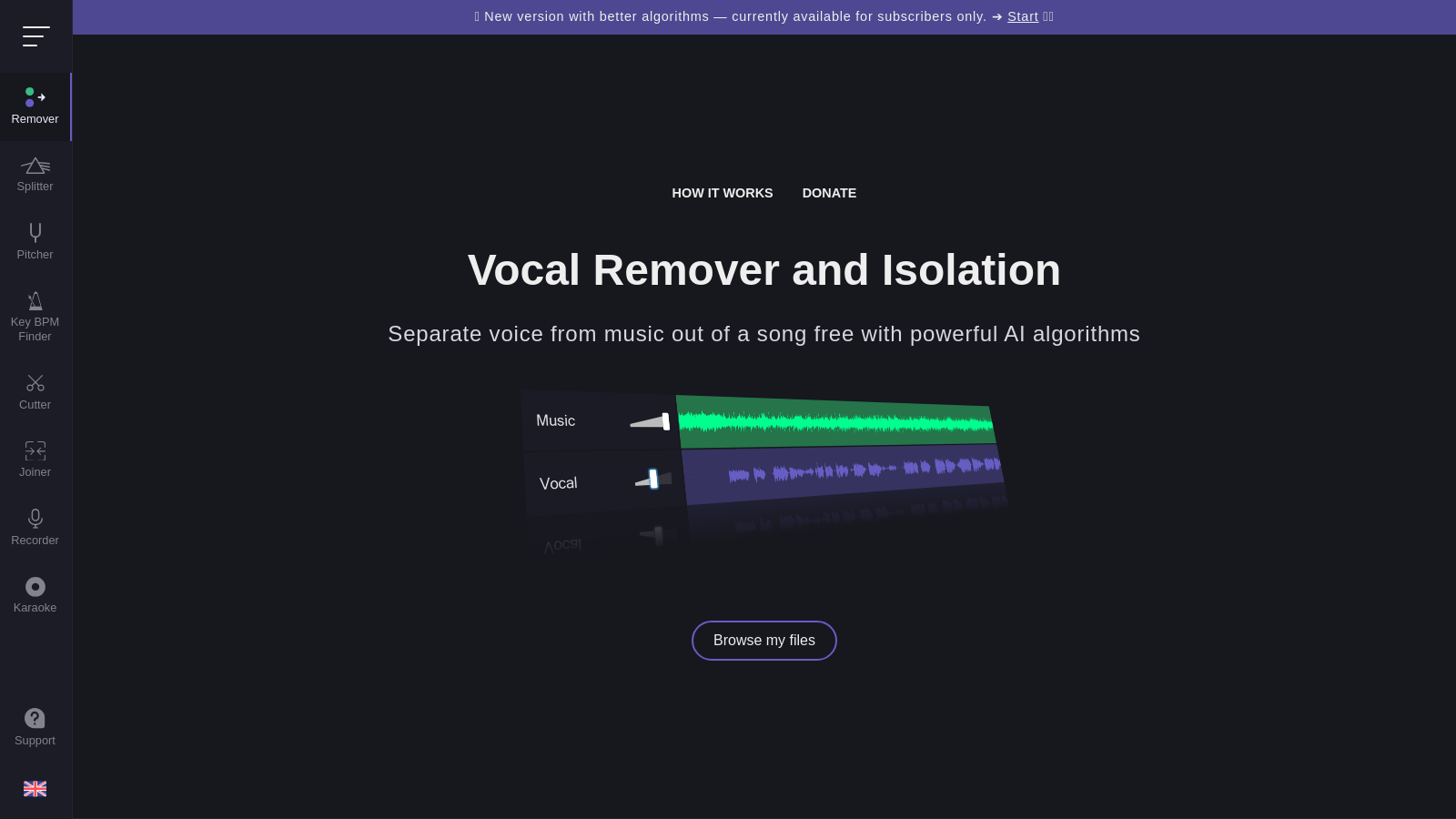
Task: Open the Joiner tool
Action: (x=35, y=459)
